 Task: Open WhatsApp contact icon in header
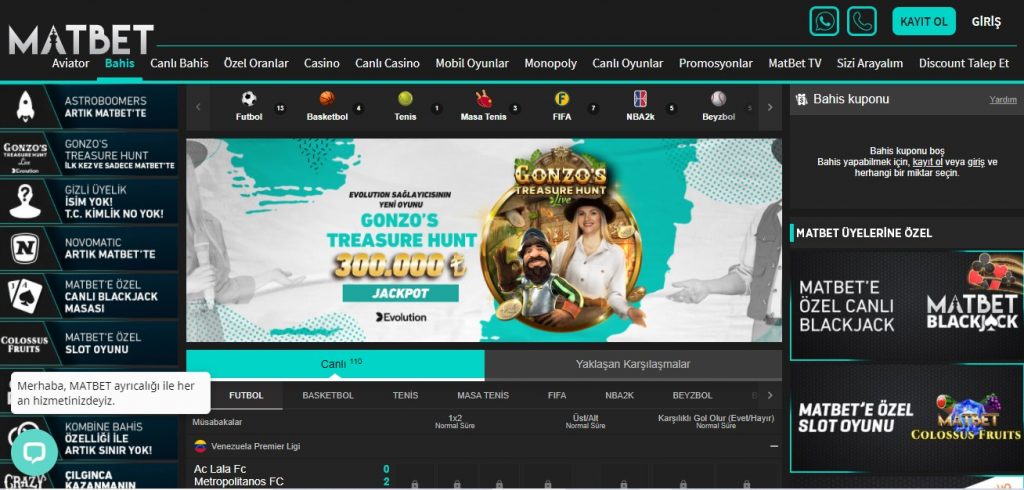[x=824, y=22]
